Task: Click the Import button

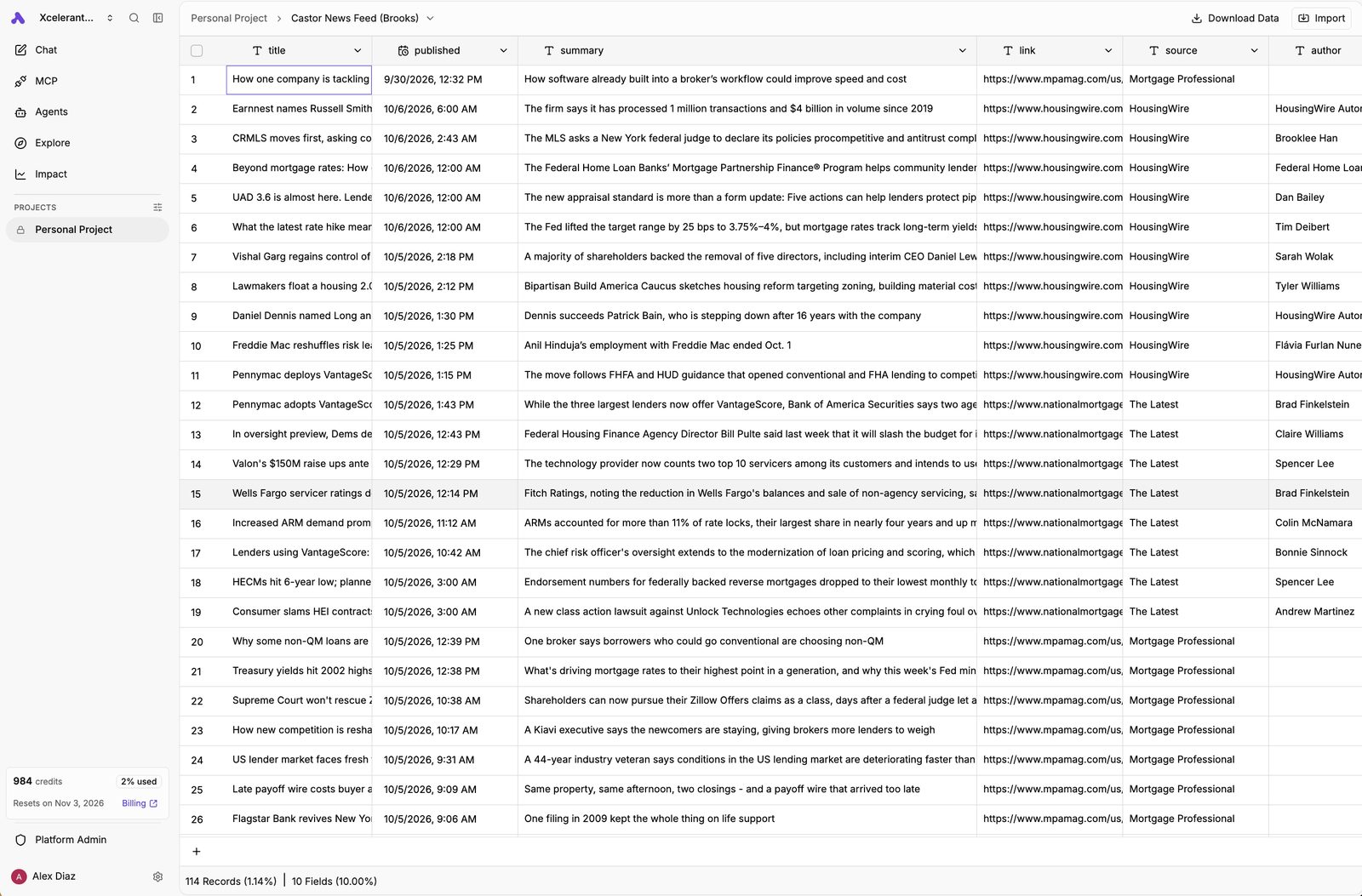Action: [1321, 18]
